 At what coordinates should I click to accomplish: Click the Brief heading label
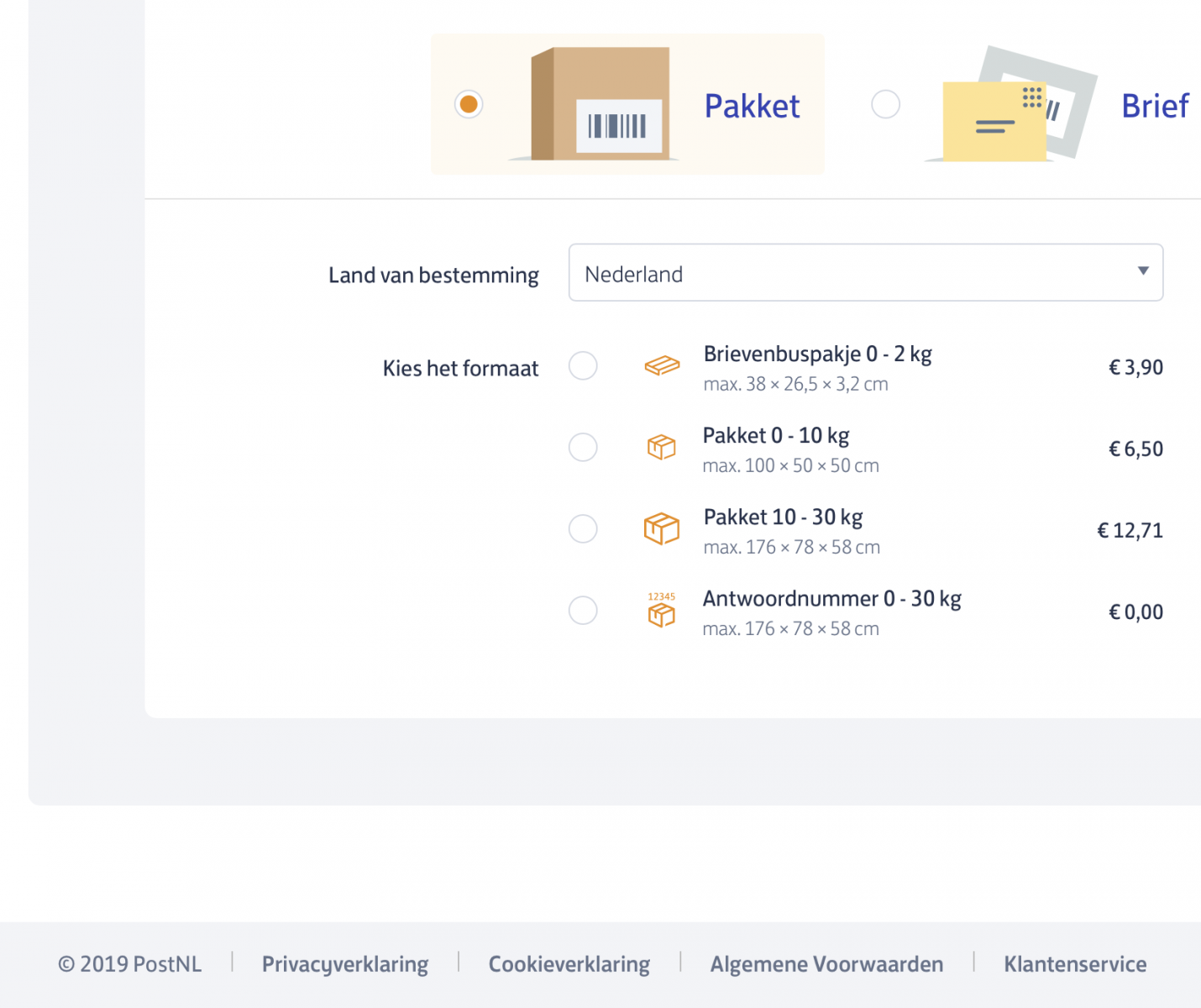(x=1155, y=106)
